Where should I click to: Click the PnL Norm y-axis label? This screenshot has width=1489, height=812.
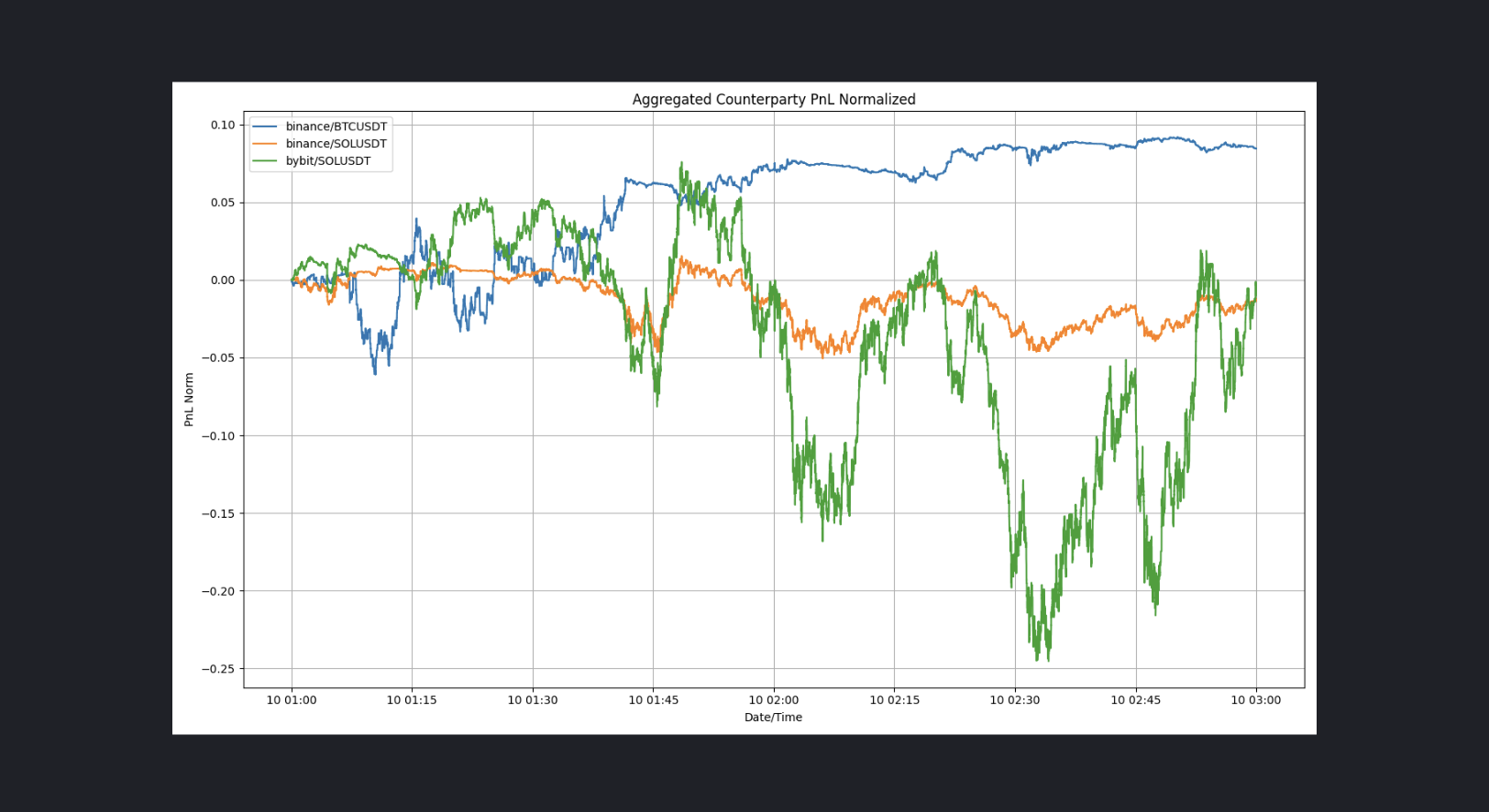click(x=189, y=400)
